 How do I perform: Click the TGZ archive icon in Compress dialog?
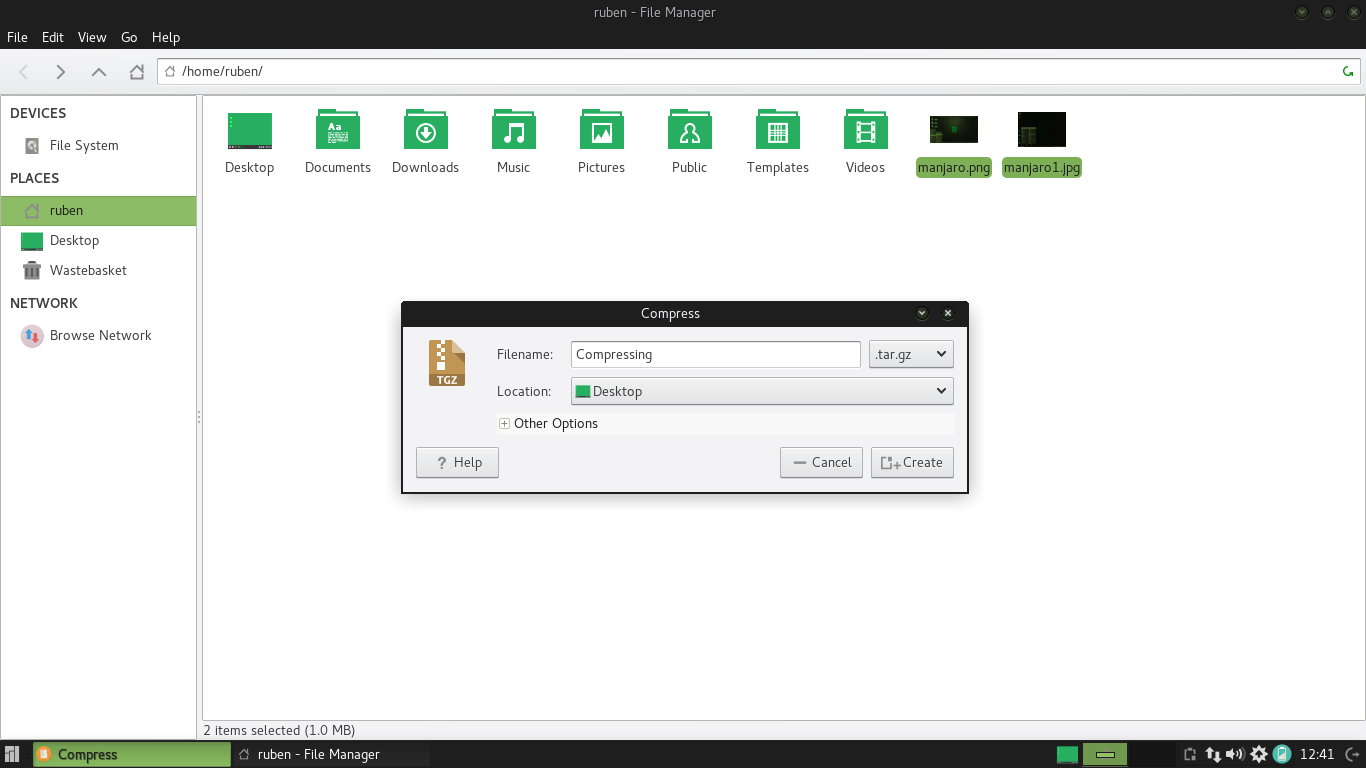click(447, 362)
